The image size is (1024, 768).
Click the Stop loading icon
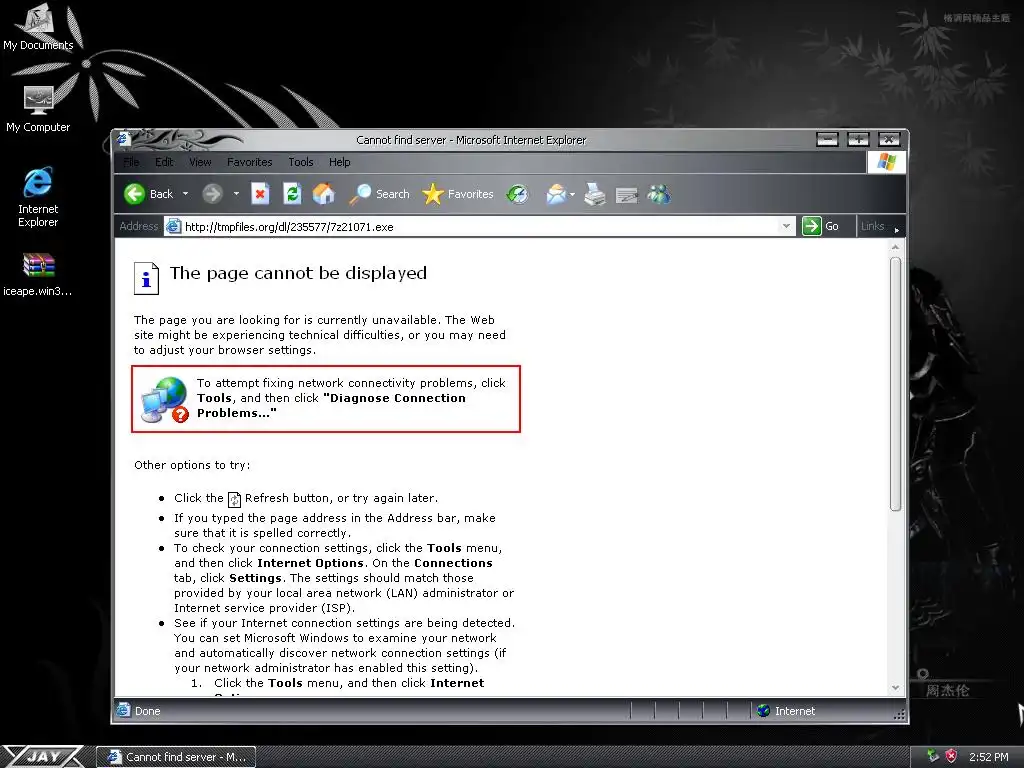tap(260, 194)
